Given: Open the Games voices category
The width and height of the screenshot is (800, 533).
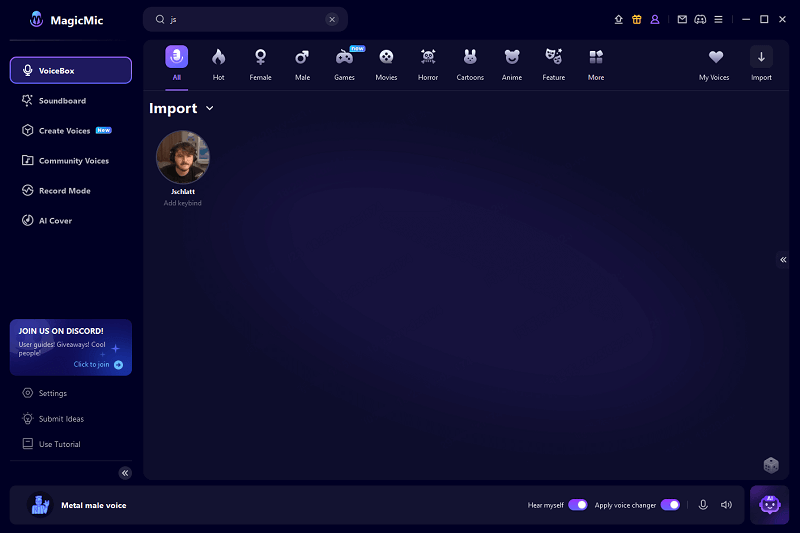Looking at the screenshot, I should 344,64.
